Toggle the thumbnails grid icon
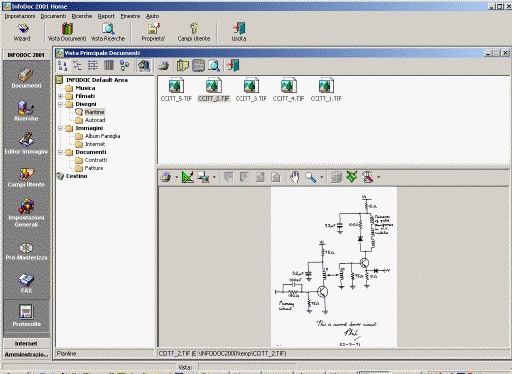This screenshot has width=512, height=374. pos(198,65)
